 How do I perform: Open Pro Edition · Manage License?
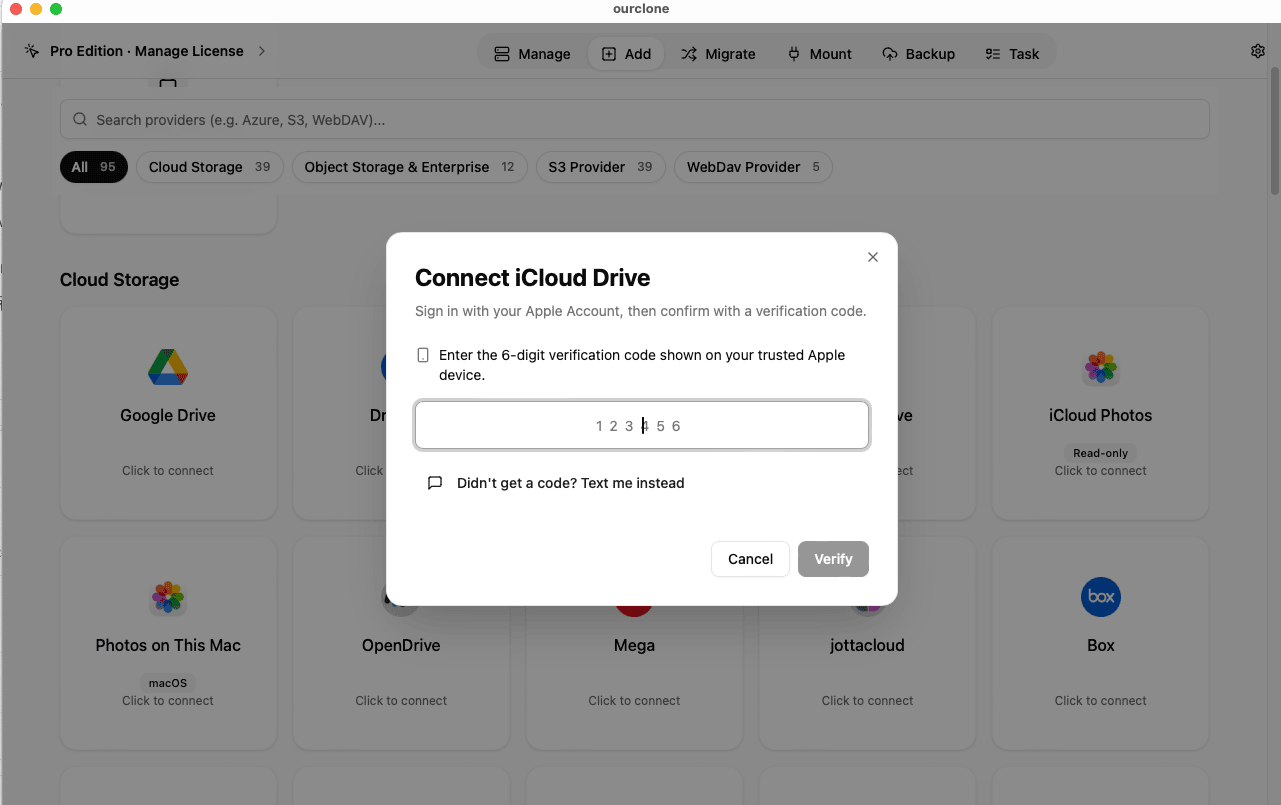(147, 51)
